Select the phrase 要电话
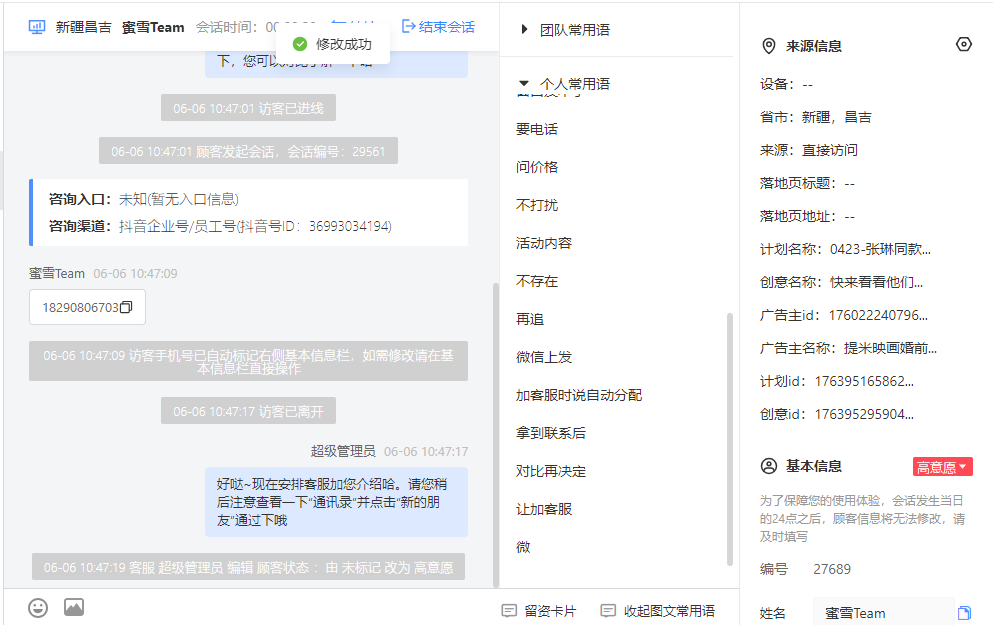 pyautogui.click(x=537, y=129)
